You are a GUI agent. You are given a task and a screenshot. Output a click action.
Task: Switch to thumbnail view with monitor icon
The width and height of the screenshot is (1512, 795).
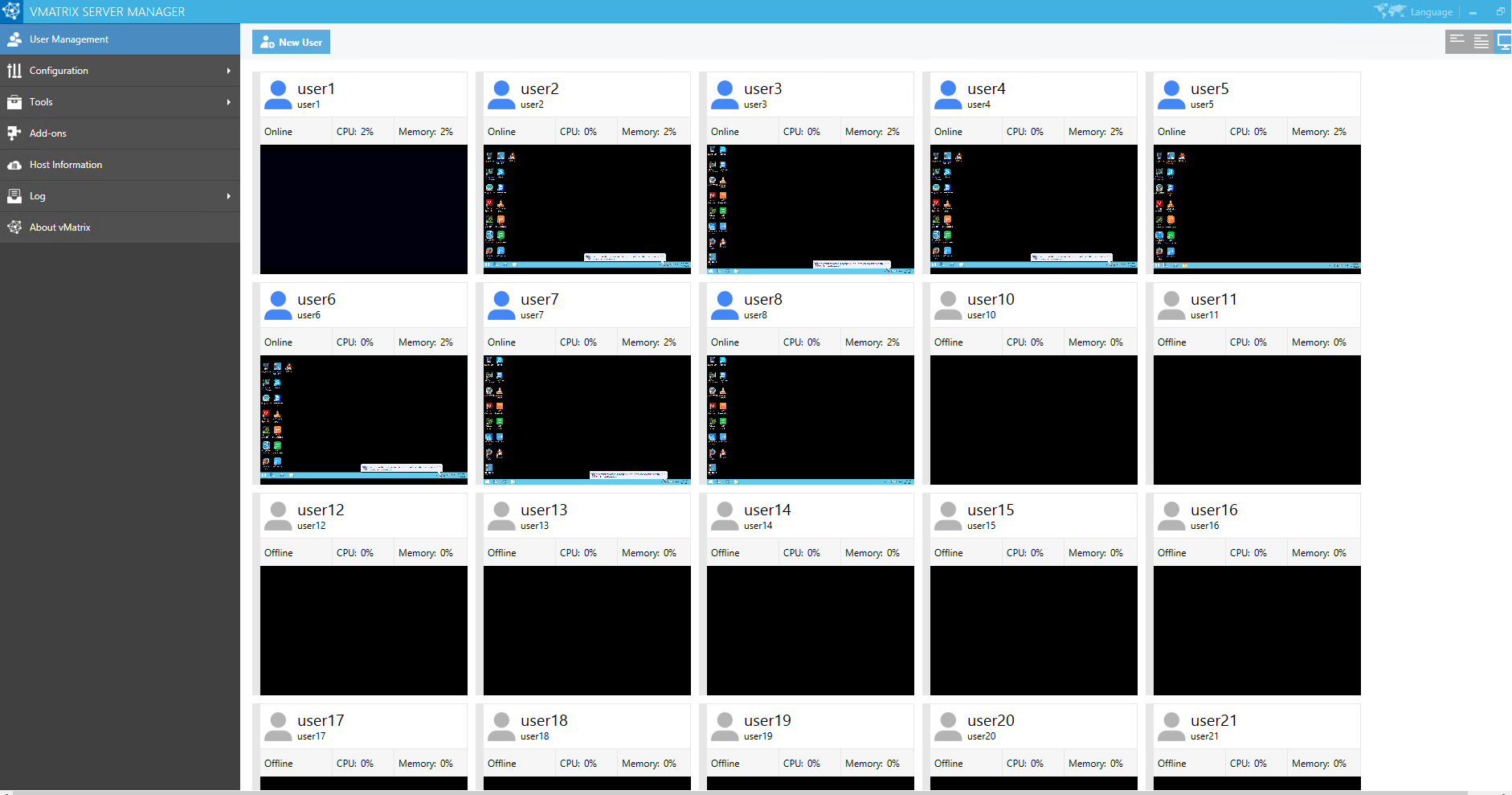coord(1503,41)
